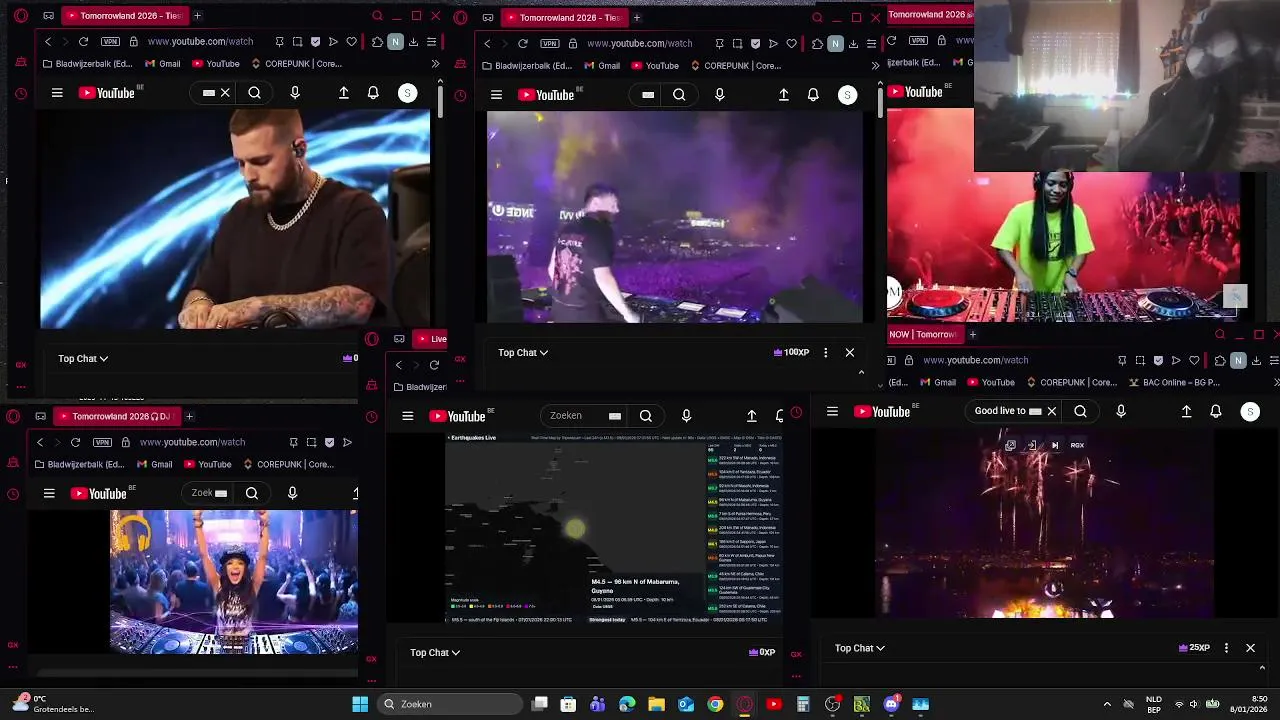The height and width of the screenshot is (720, 1280).
Task: Start voice search in top-middle YouTube window
Action: (x=720, y=95)
